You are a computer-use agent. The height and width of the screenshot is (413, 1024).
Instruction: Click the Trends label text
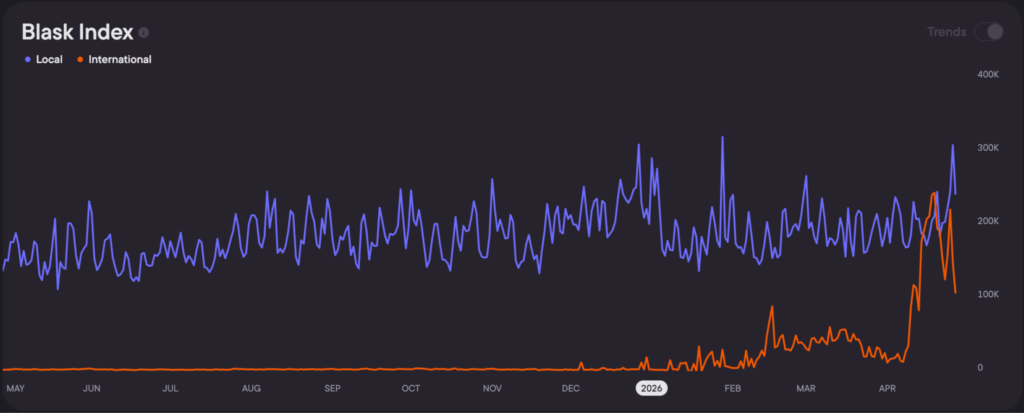tap(946, 32)
